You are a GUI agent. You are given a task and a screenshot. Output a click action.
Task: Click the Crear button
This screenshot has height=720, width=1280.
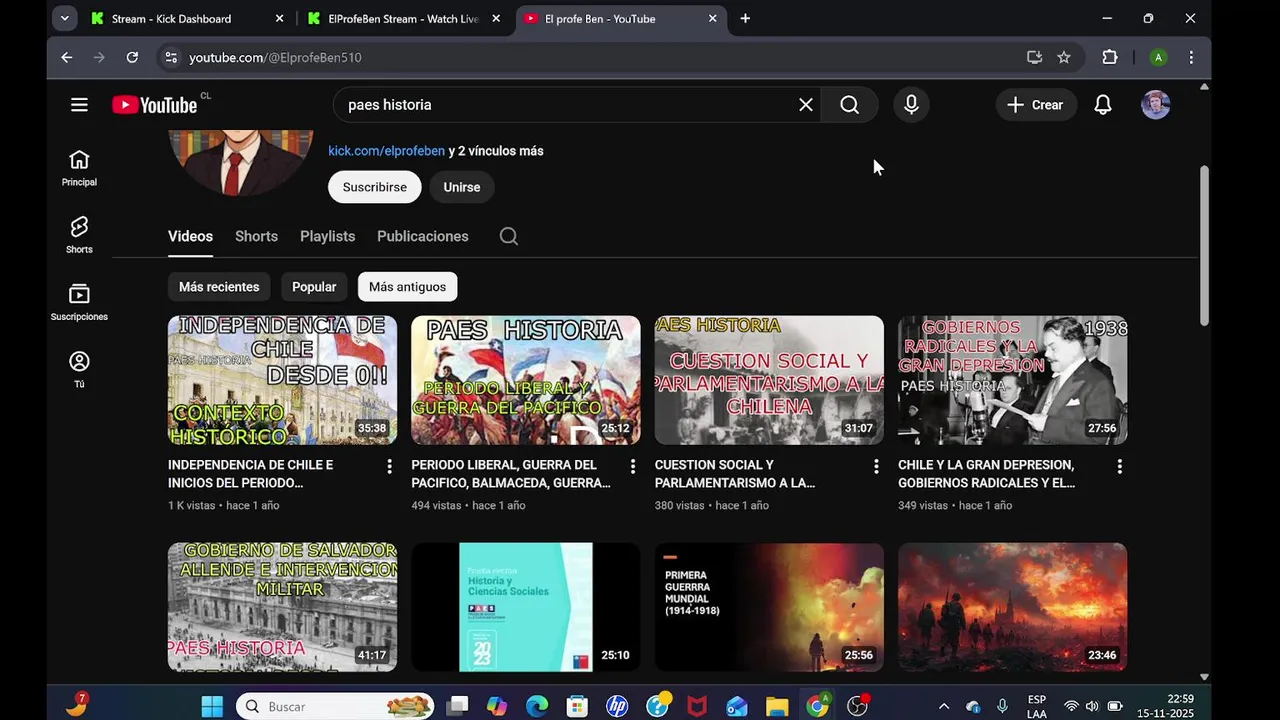[x=1036, y=105]
